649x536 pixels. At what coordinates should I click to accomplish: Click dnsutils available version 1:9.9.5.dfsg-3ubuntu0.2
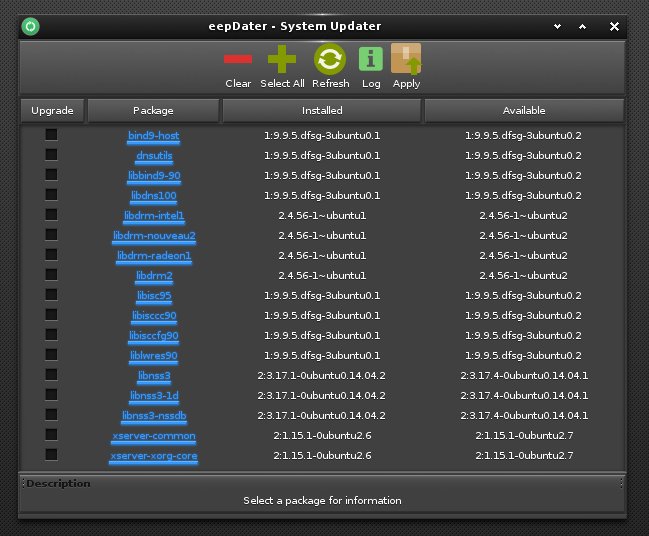tap(523, 155)
